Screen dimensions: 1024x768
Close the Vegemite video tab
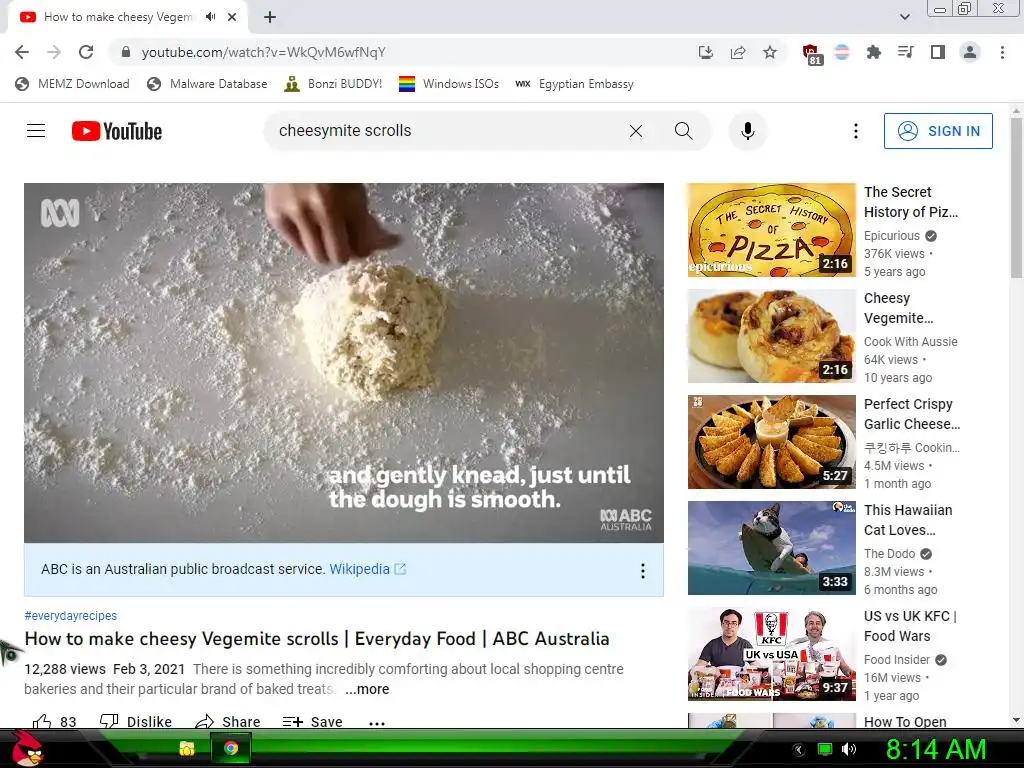(x=232, y=17)
